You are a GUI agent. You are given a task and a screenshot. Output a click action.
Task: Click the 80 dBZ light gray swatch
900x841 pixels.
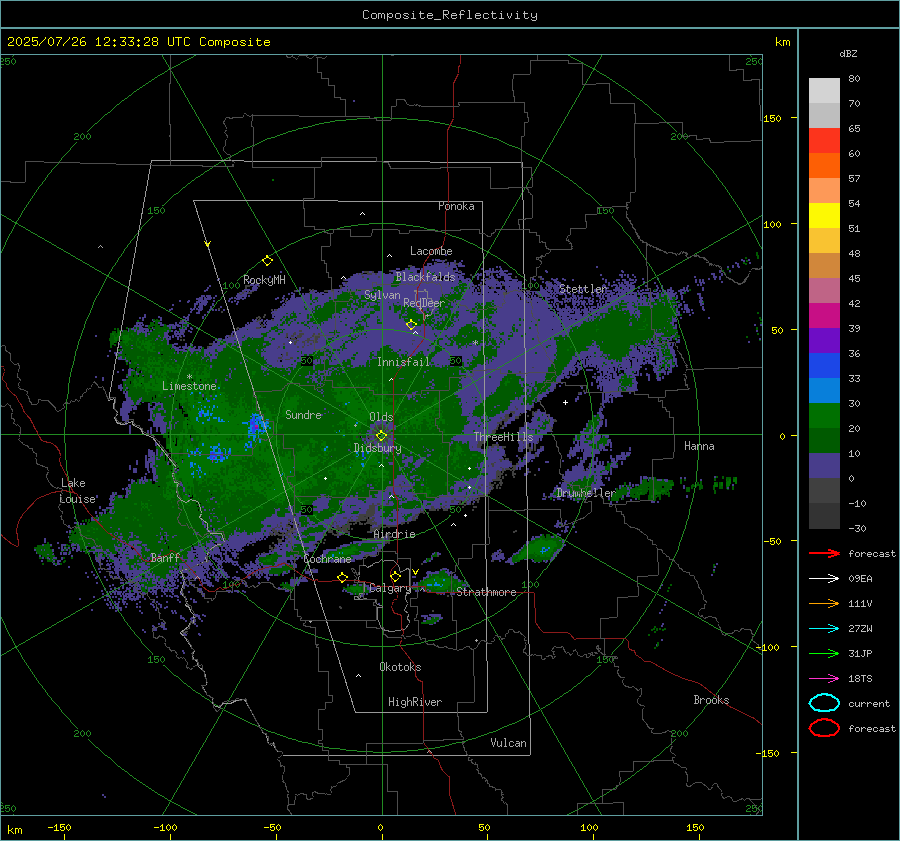tap(824, 91)
